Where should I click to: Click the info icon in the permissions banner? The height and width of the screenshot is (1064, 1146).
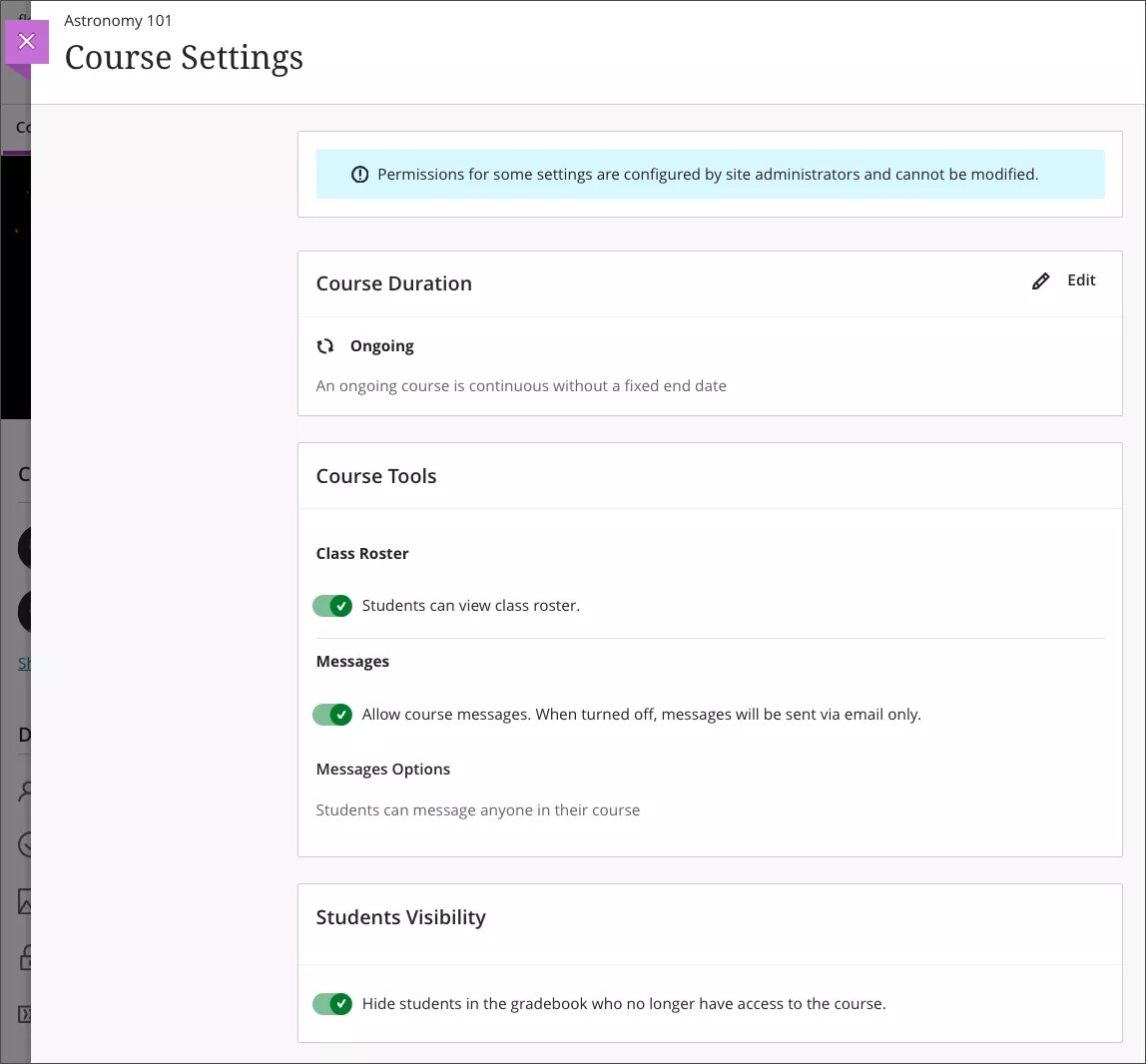coord(359,174)
